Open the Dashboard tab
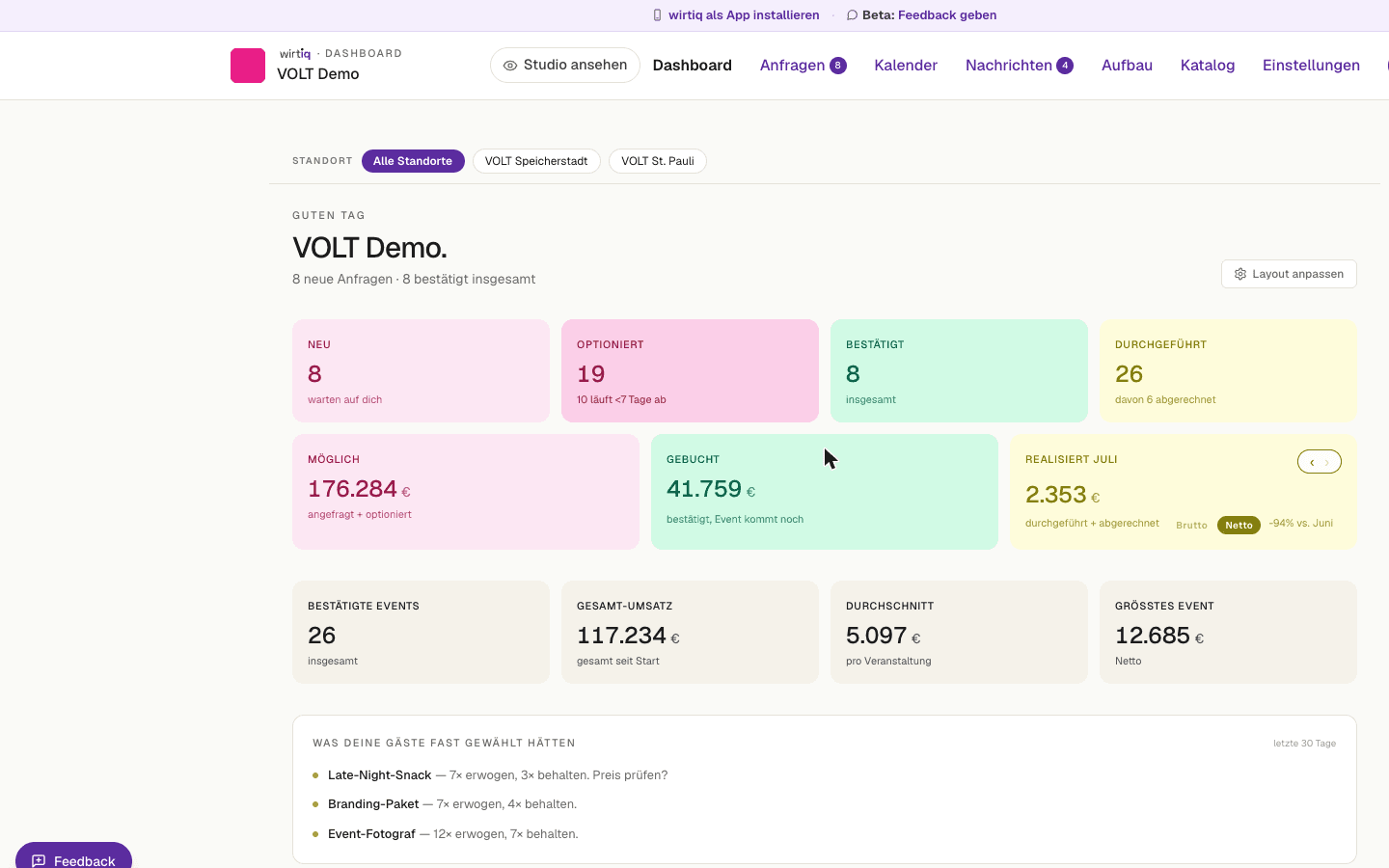 click(x=693, y=66)
